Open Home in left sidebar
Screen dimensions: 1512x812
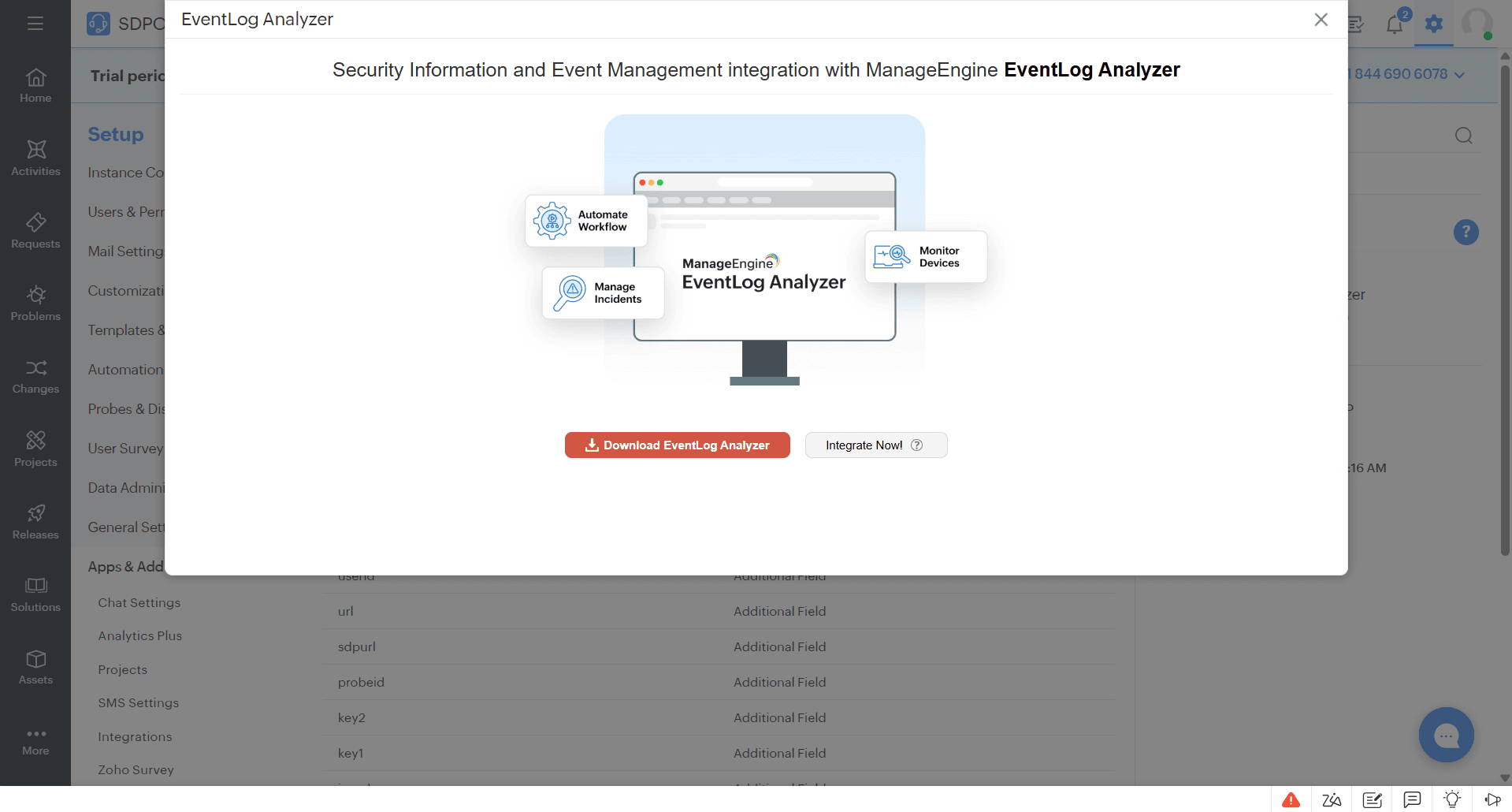[x=35, y=86]
